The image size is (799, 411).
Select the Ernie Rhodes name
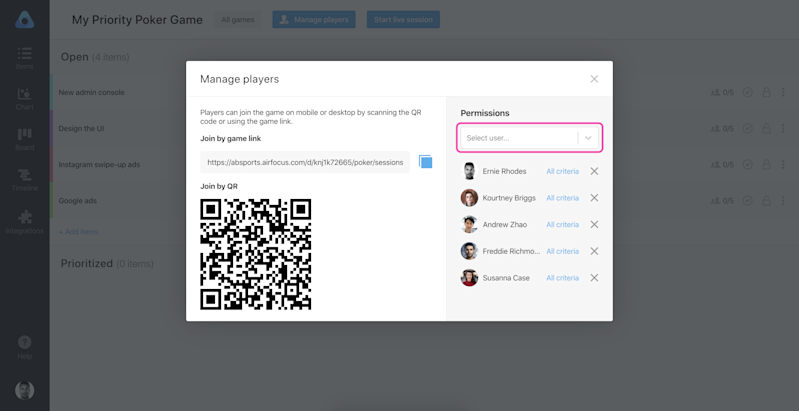(504, 171)
